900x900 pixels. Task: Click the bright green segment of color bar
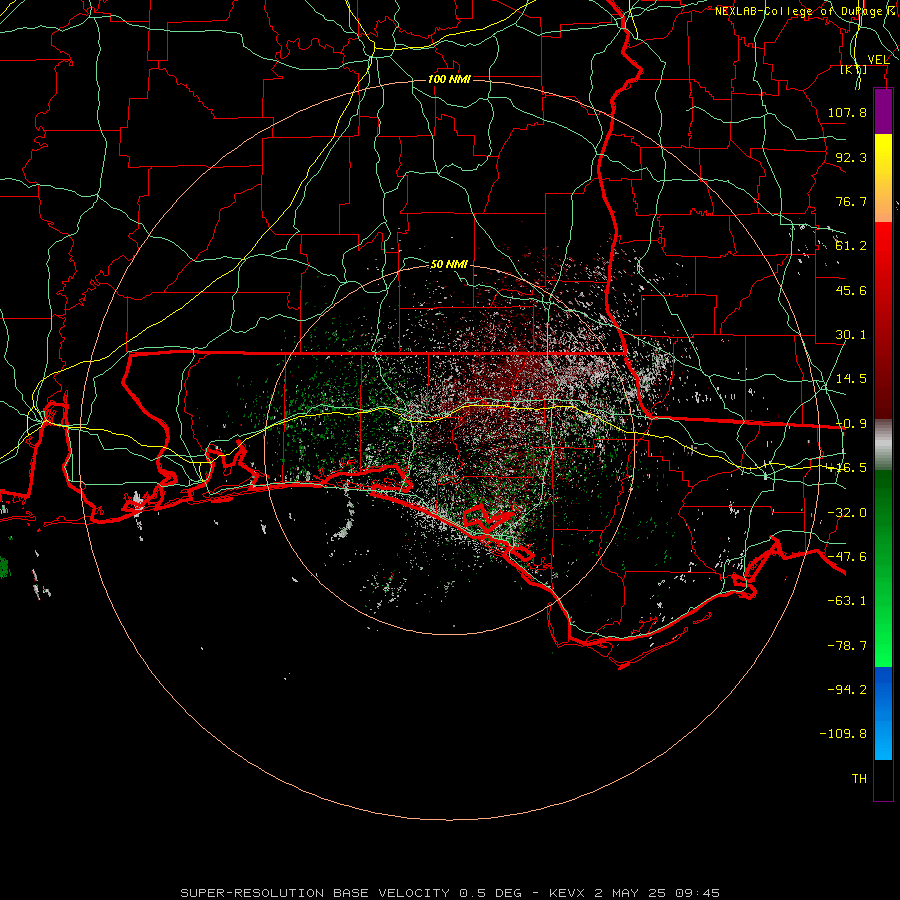883,568
